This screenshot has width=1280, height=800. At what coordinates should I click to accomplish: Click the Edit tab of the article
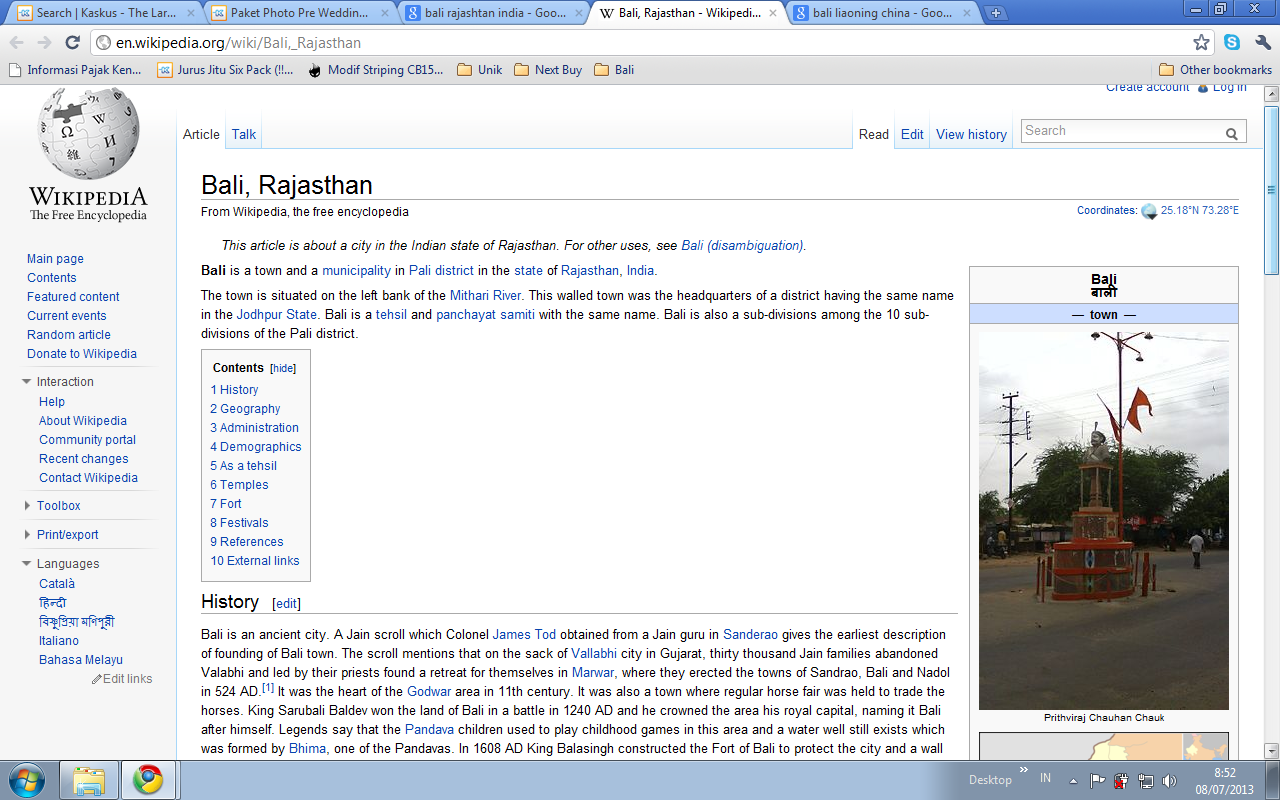click(x=912, y=134)
